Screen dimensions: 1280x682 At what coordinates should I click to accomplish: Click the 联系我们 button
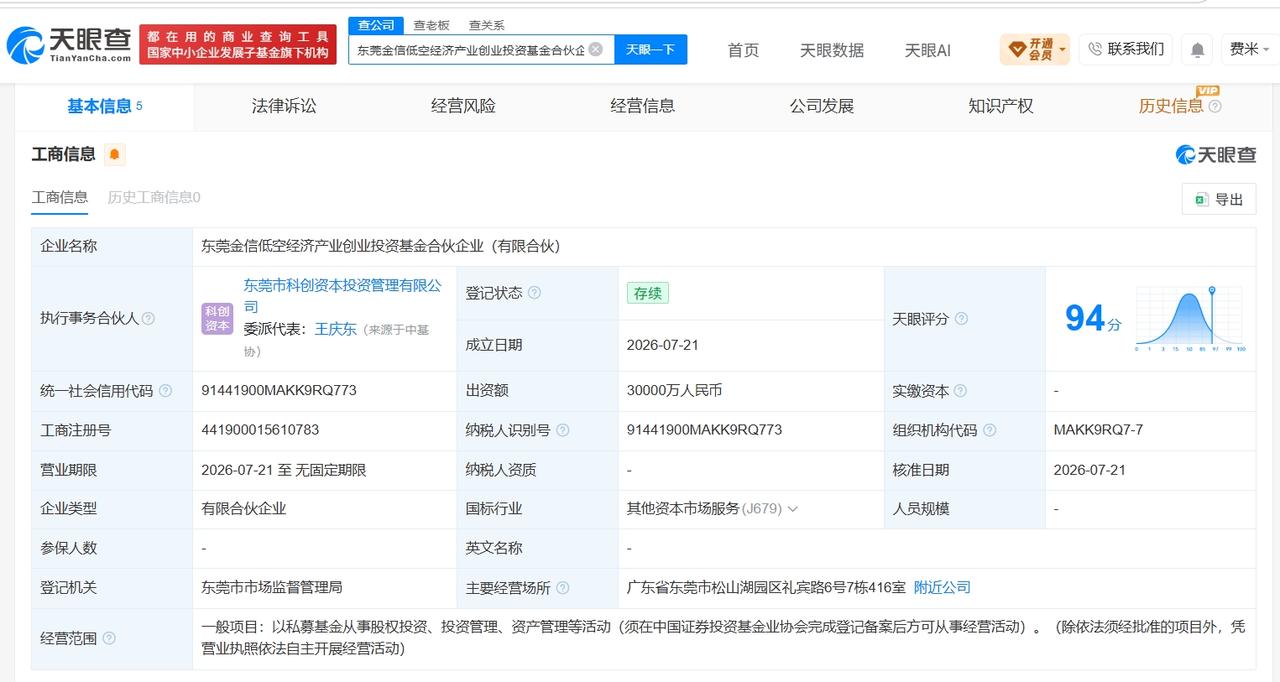click(1125, 49)
